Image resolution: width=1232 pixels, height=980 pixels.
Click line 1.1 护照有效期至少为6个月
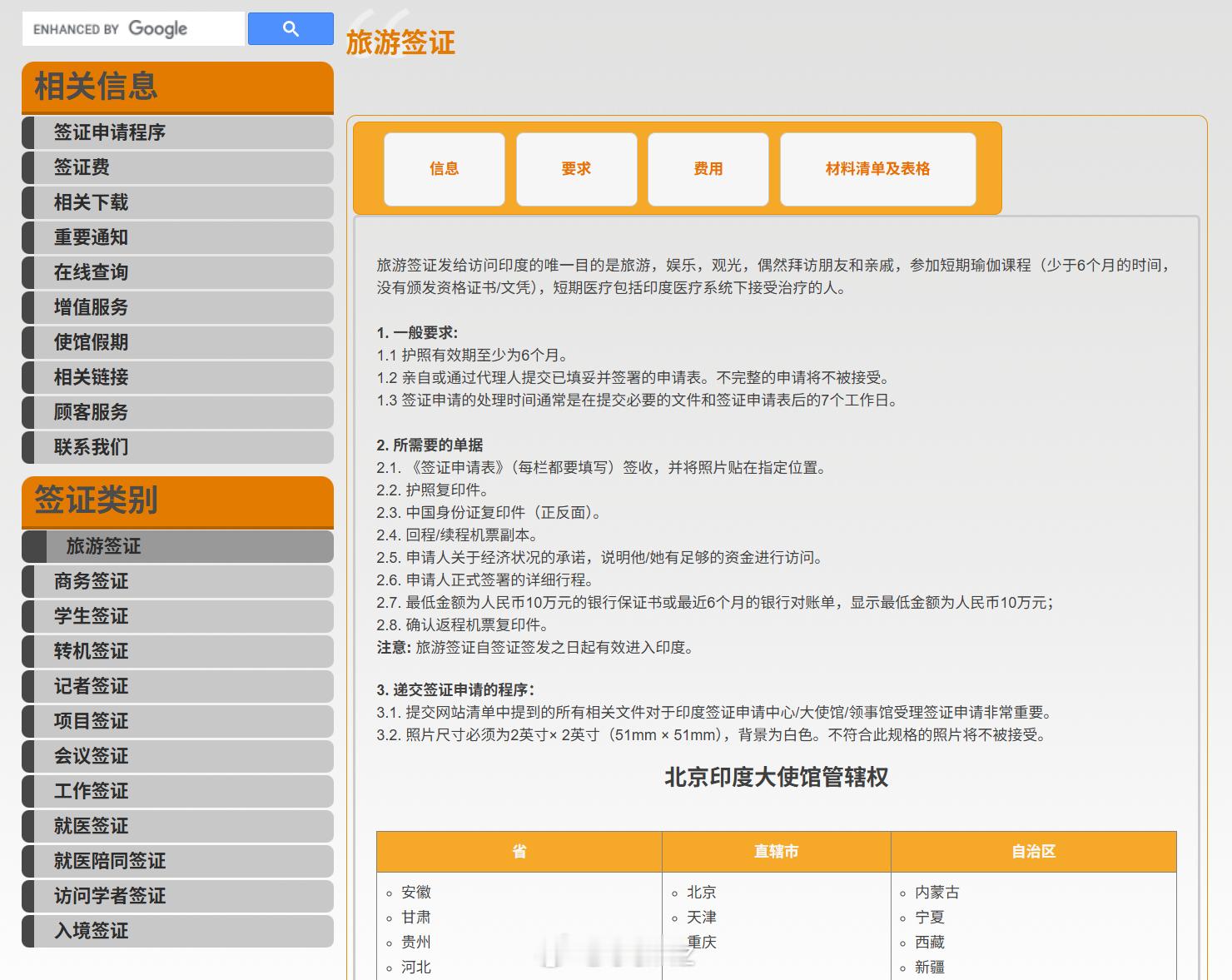coord(473,355)
